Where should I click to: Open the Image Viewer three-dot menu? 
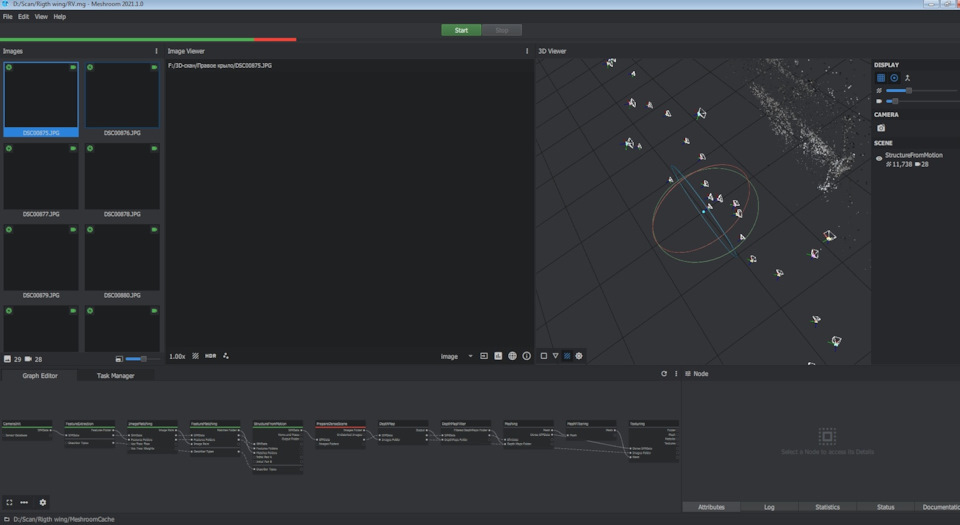(527, 51)
